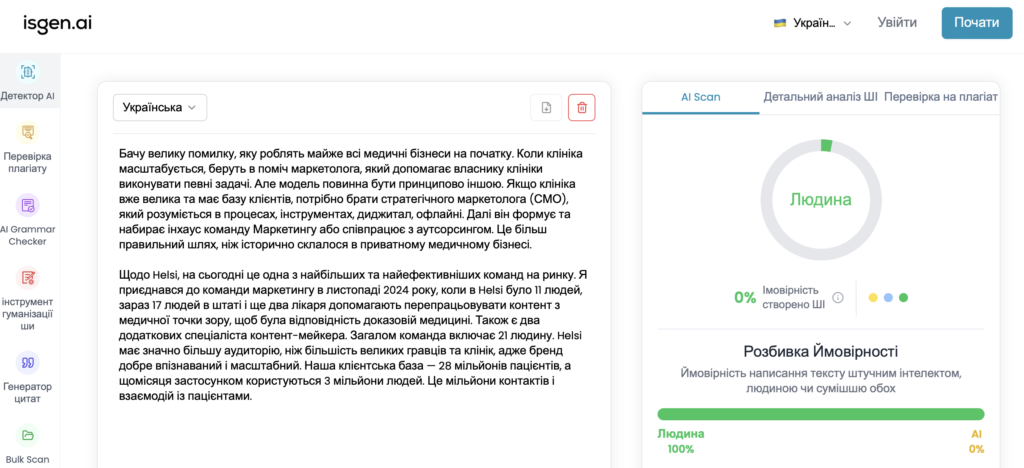Click the circular gauge showing Людина

click(821, 200)
